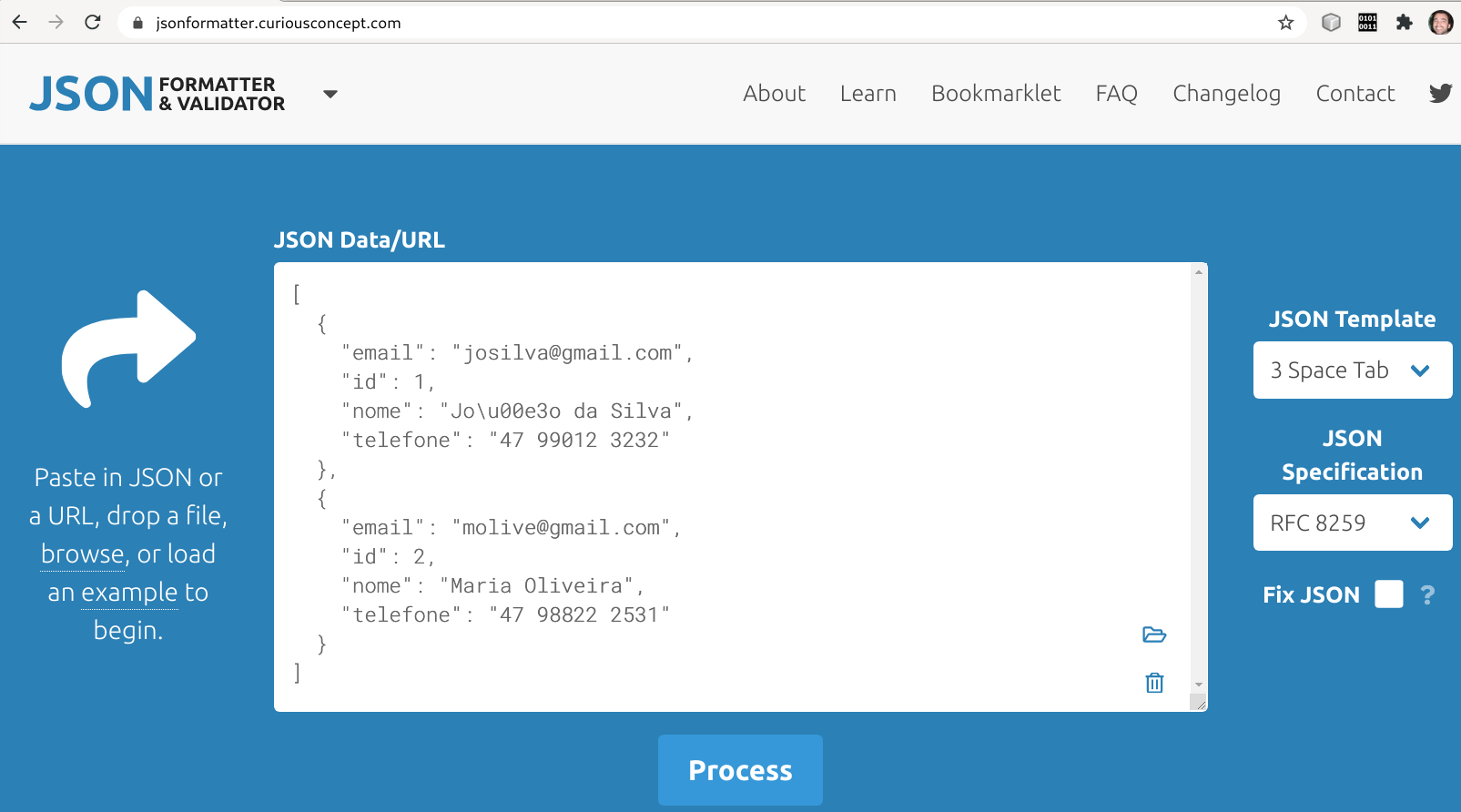Click the Process button
1461x812 pixels.
740,770
